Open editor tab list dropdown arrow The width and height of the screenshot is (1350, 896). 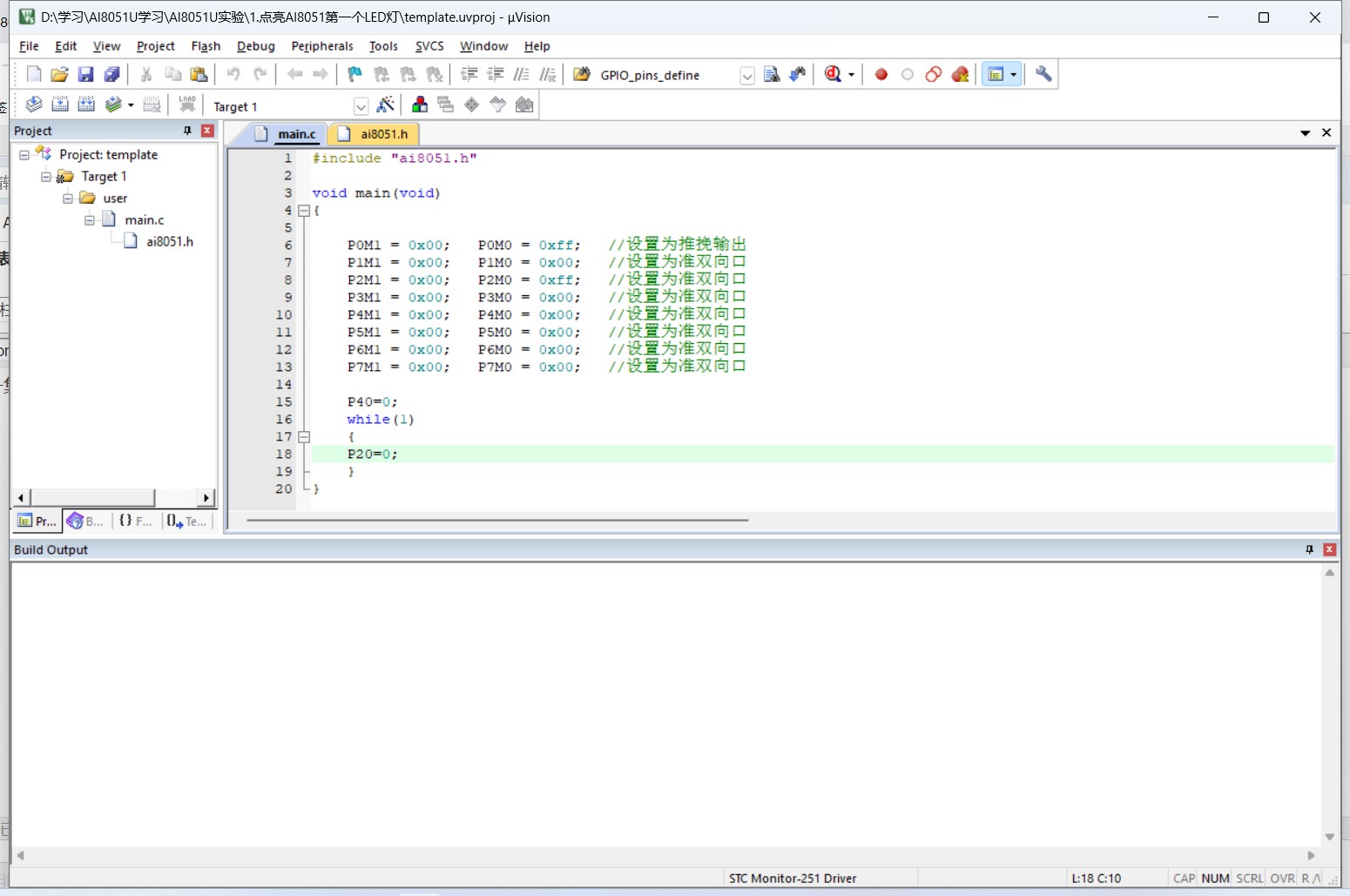coord(1305,133)
